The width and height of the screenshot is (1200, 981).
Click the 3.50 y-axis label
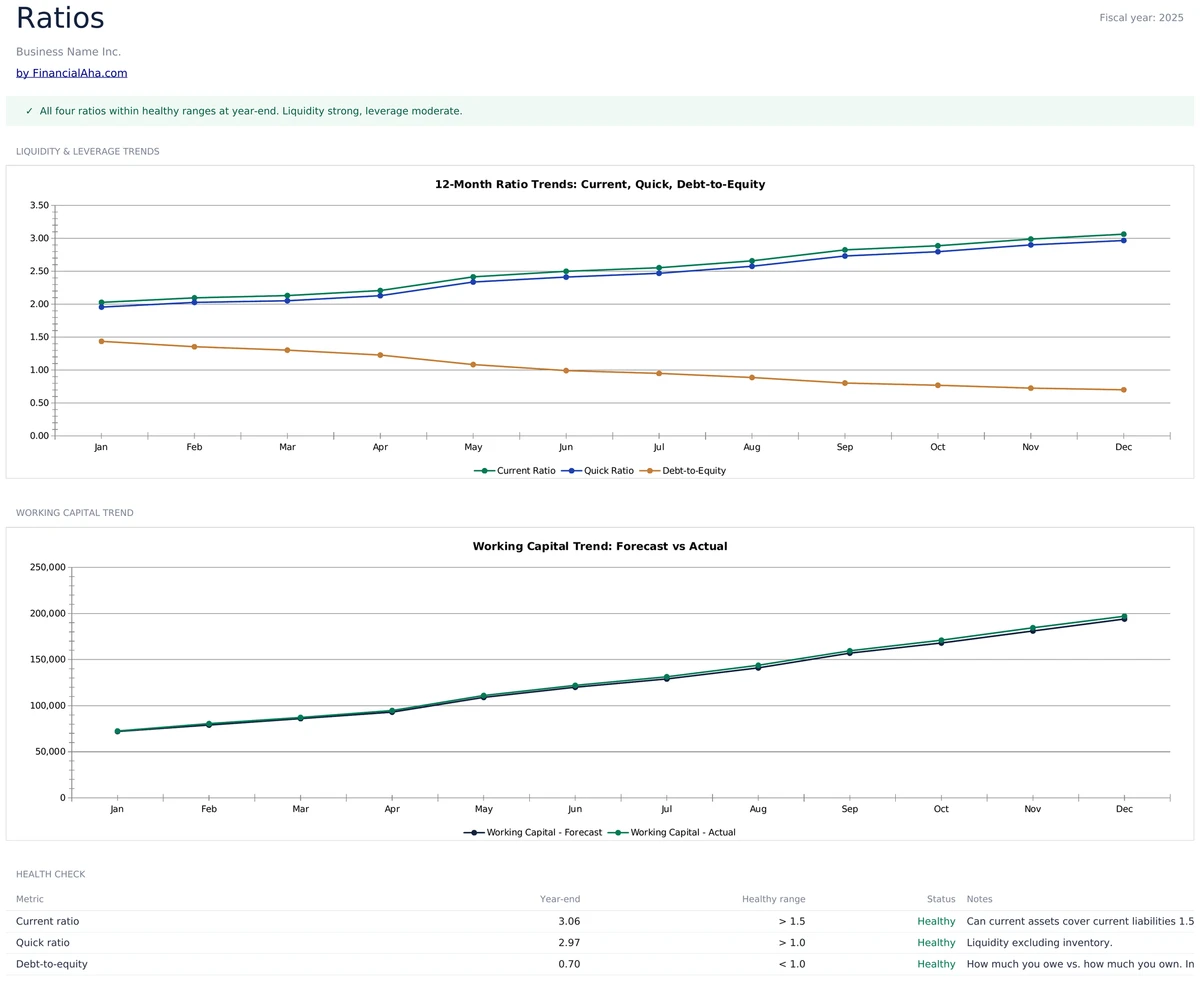coord(40,206)
